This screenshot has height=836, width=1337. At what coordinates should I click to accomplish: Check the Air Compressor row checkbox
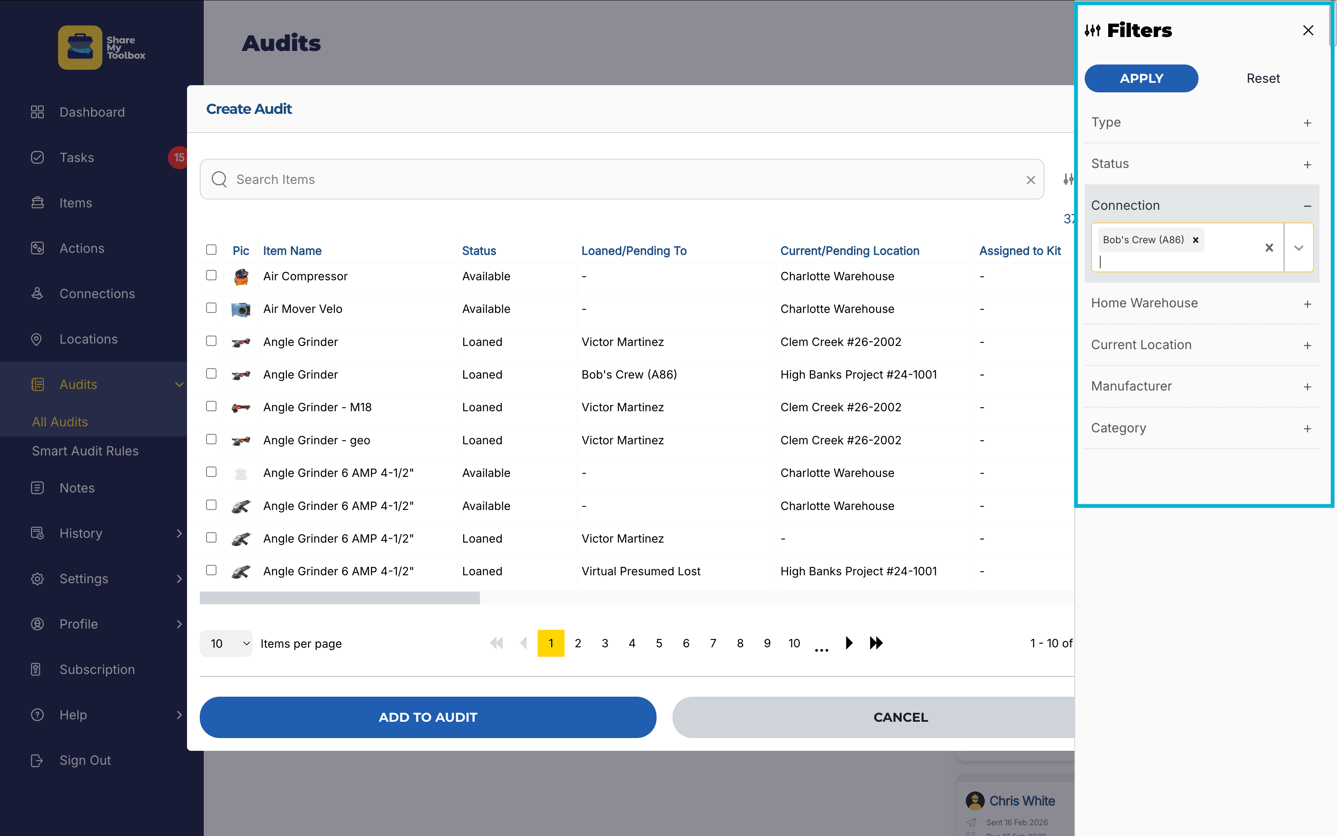tap(211, 275)
